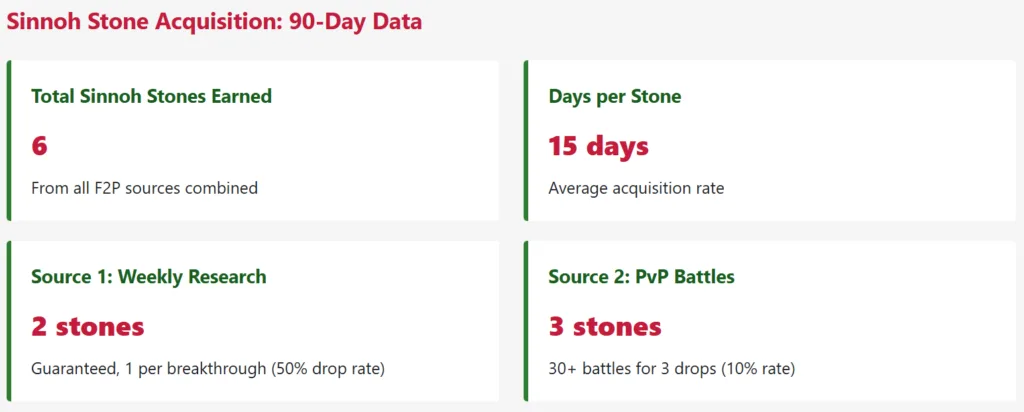This screenshot has width=1024, height=412.
Task: Click the green left border of Weekly Research card
Action: (x=9, y=320)
